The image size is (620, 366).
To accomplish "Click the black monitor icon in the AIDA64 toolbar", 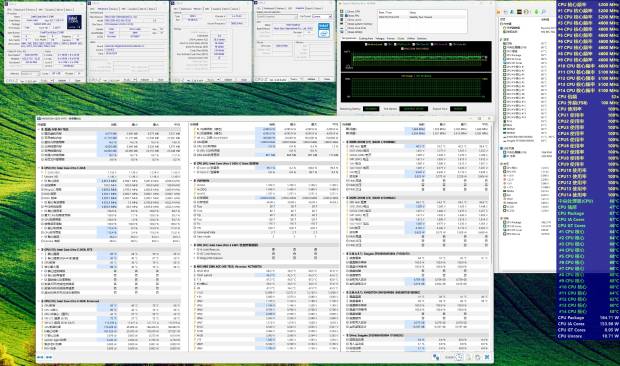I will [x=519, y=12].
